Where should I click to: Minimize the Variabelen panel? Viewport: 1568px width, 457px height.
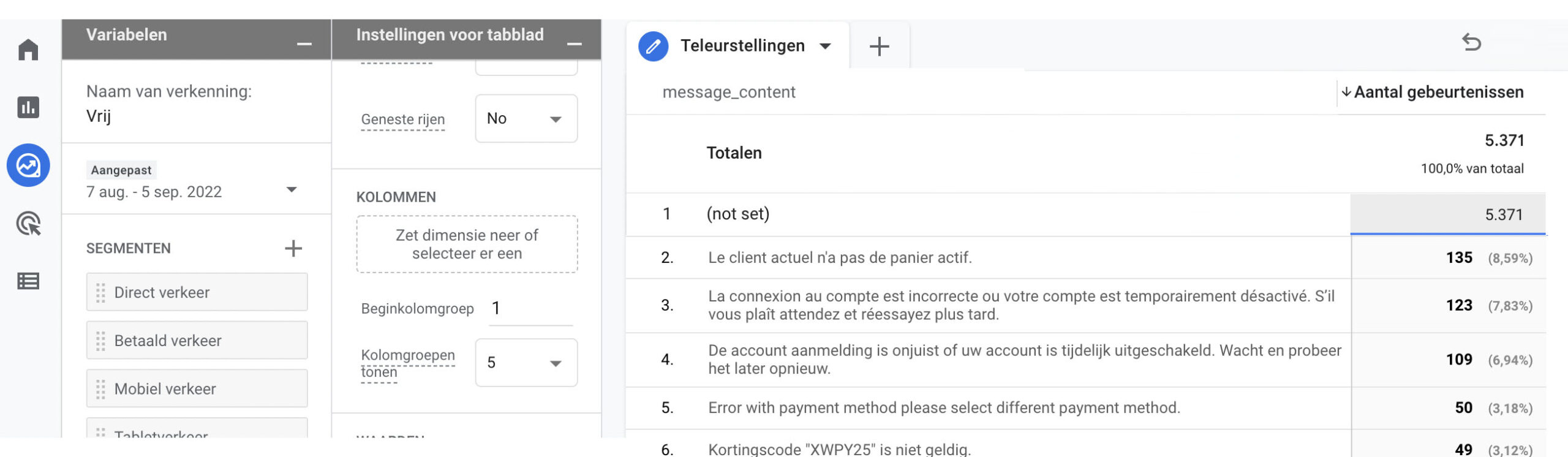coord(304,43)
